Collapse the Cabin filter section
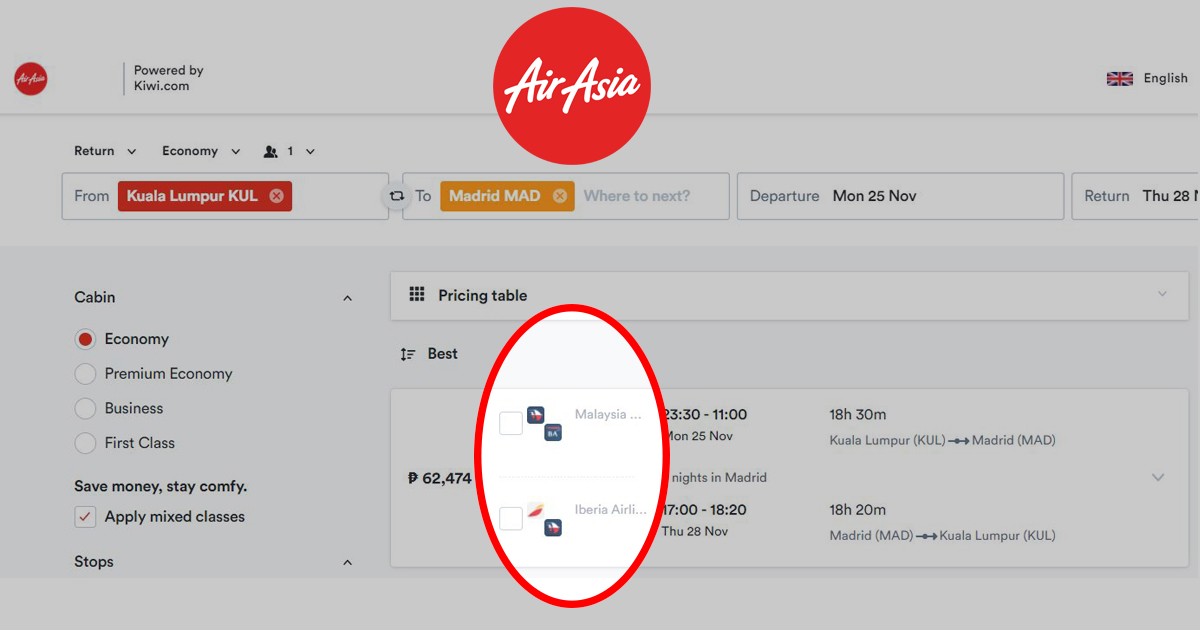 [x=347, y=298]
